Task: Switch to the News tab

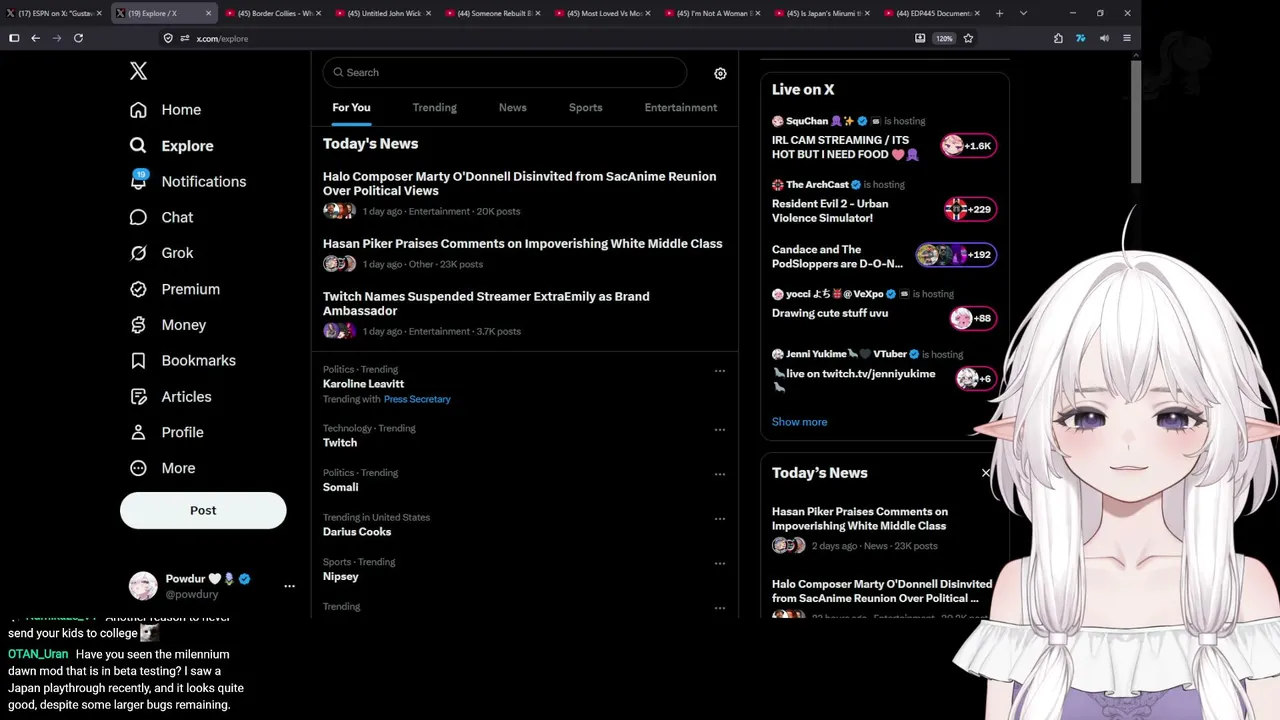Action: (x=512, y=107)
